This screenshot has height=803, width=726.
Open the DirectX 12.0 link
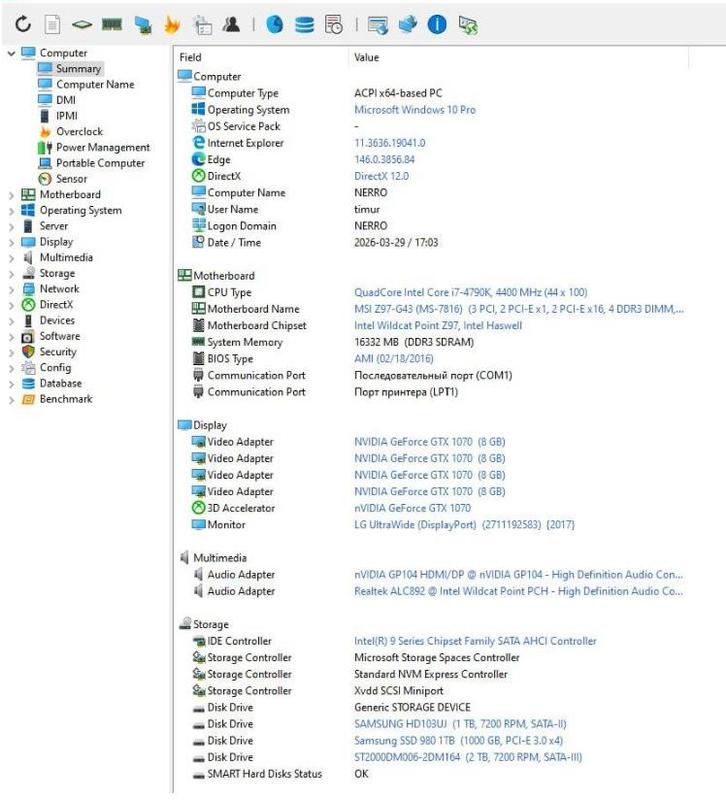tap(381, 176)
